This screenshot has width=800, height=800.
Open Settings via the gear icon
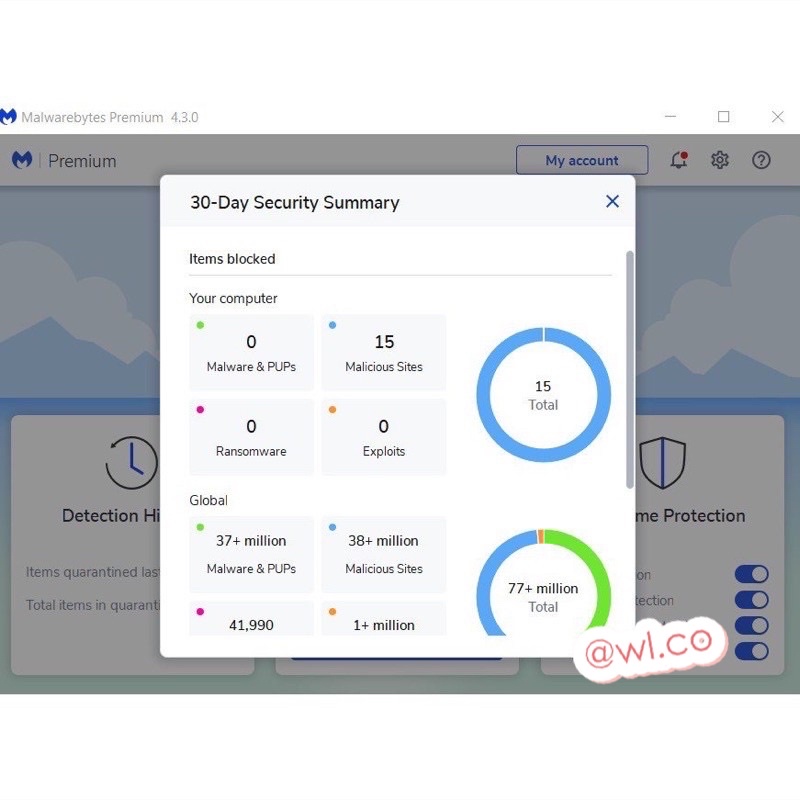[x=720, y=160]
